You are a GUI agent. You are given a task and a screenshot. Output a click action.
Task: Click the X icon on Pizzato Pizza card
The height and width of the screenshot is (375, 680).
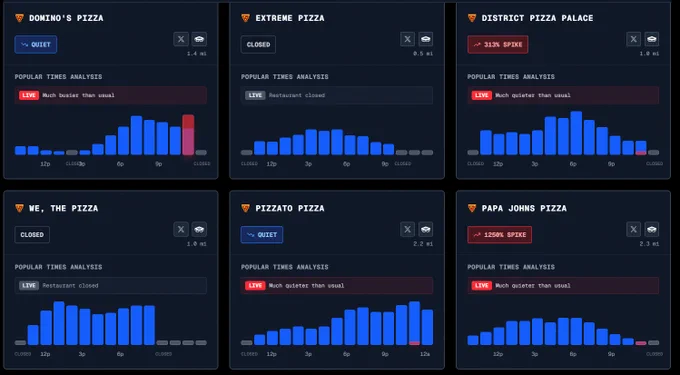point(407,229)
